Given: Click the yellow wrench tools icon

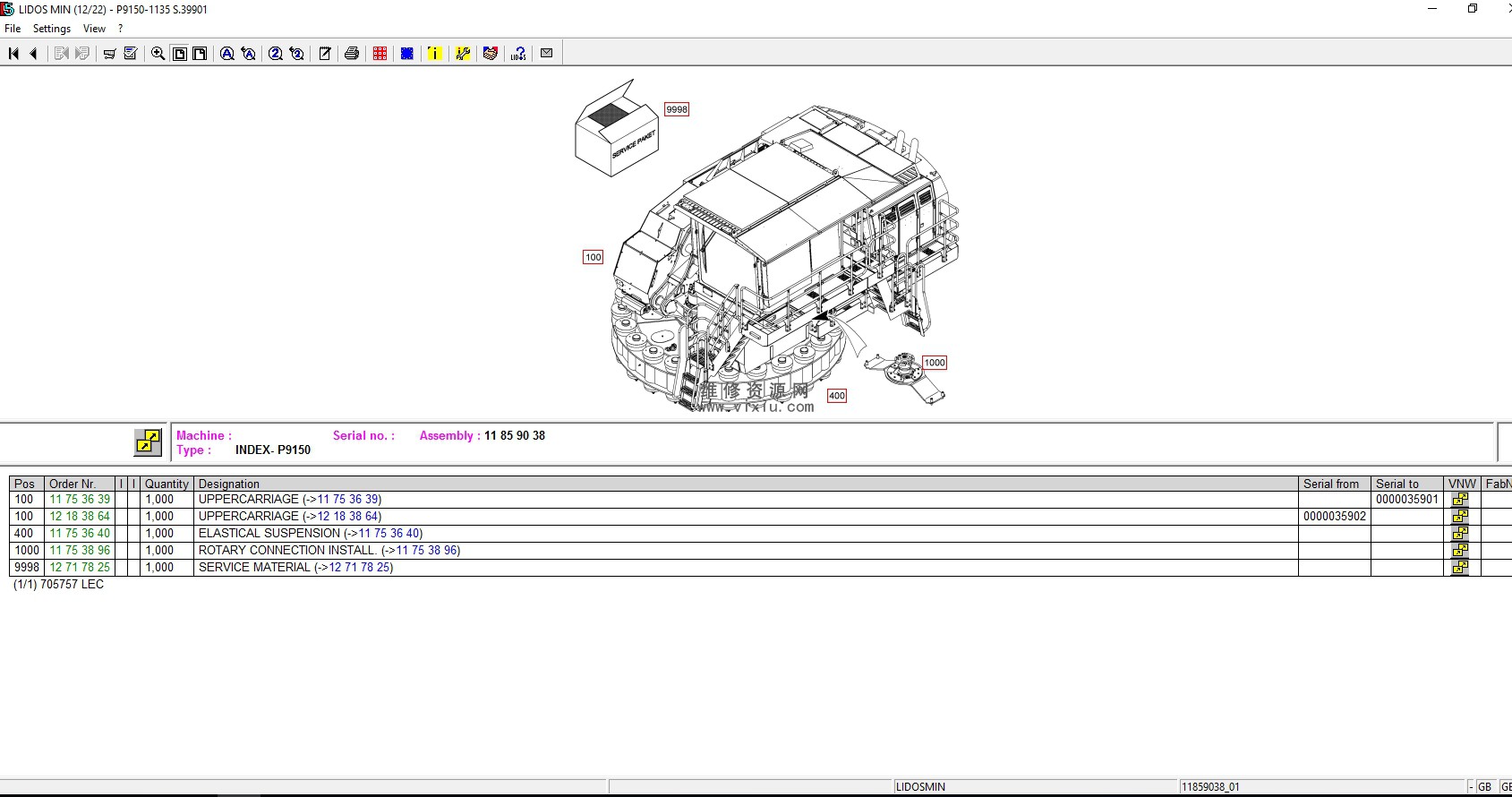Looking at the screenshot, I should click(x=463, y=54).
